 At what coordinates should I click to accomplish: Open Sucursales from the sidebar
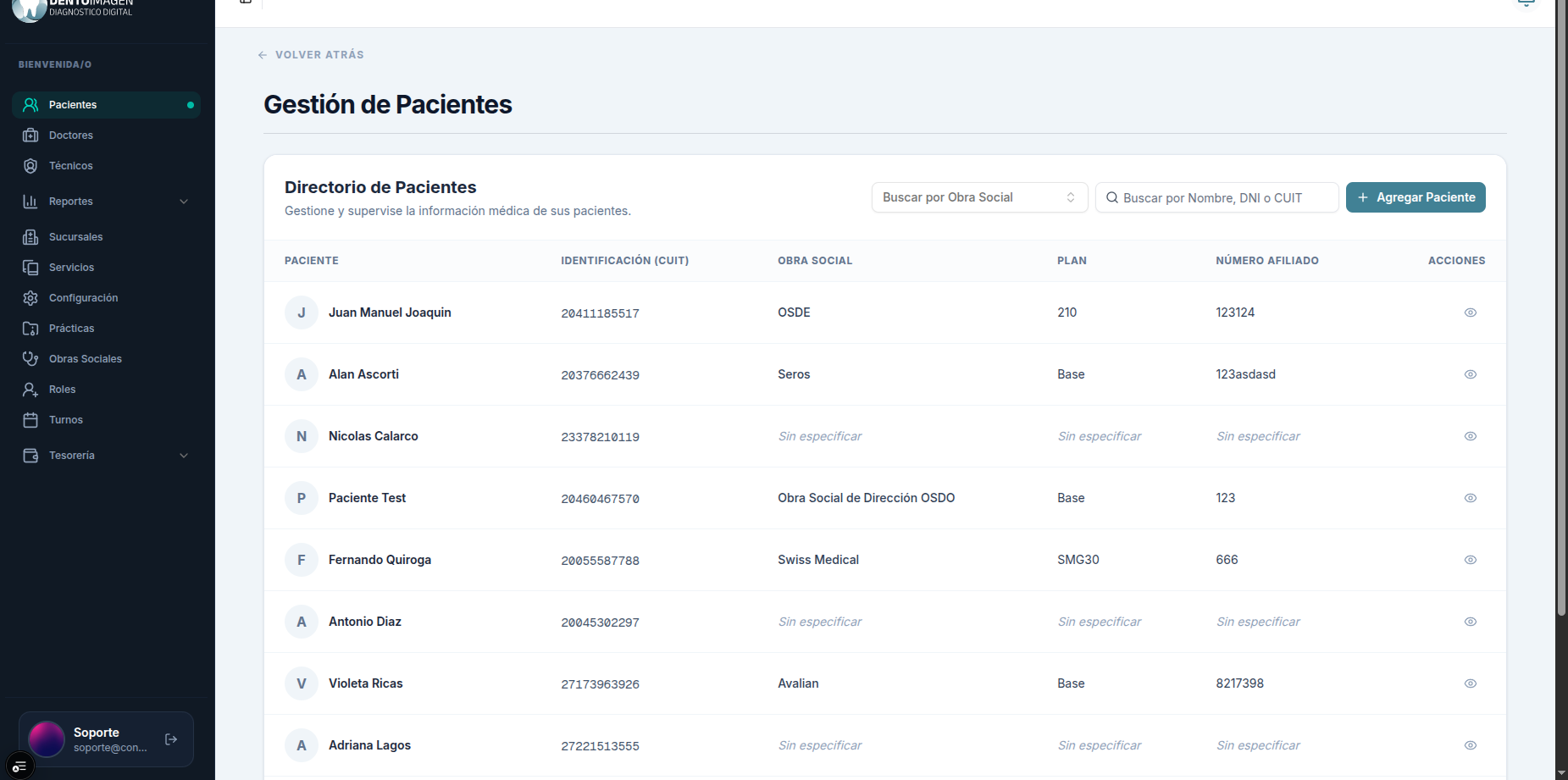coord(106,237)
